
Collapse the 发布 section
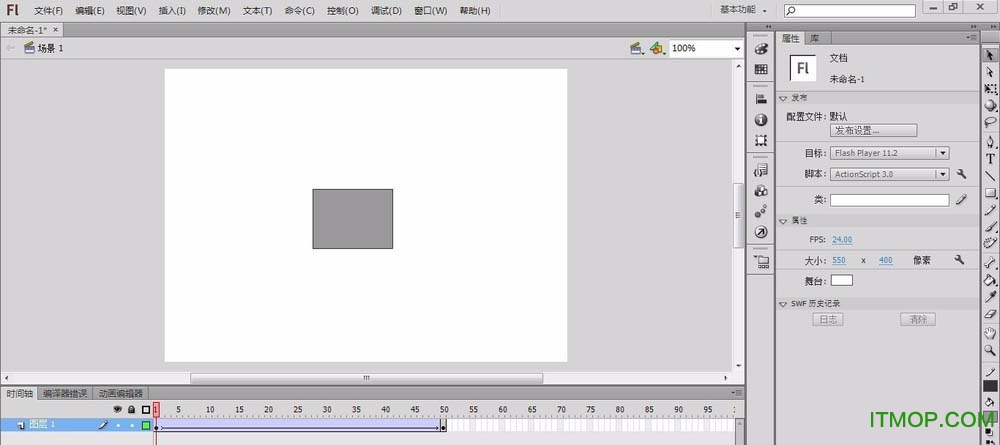(x=783, y=99)
